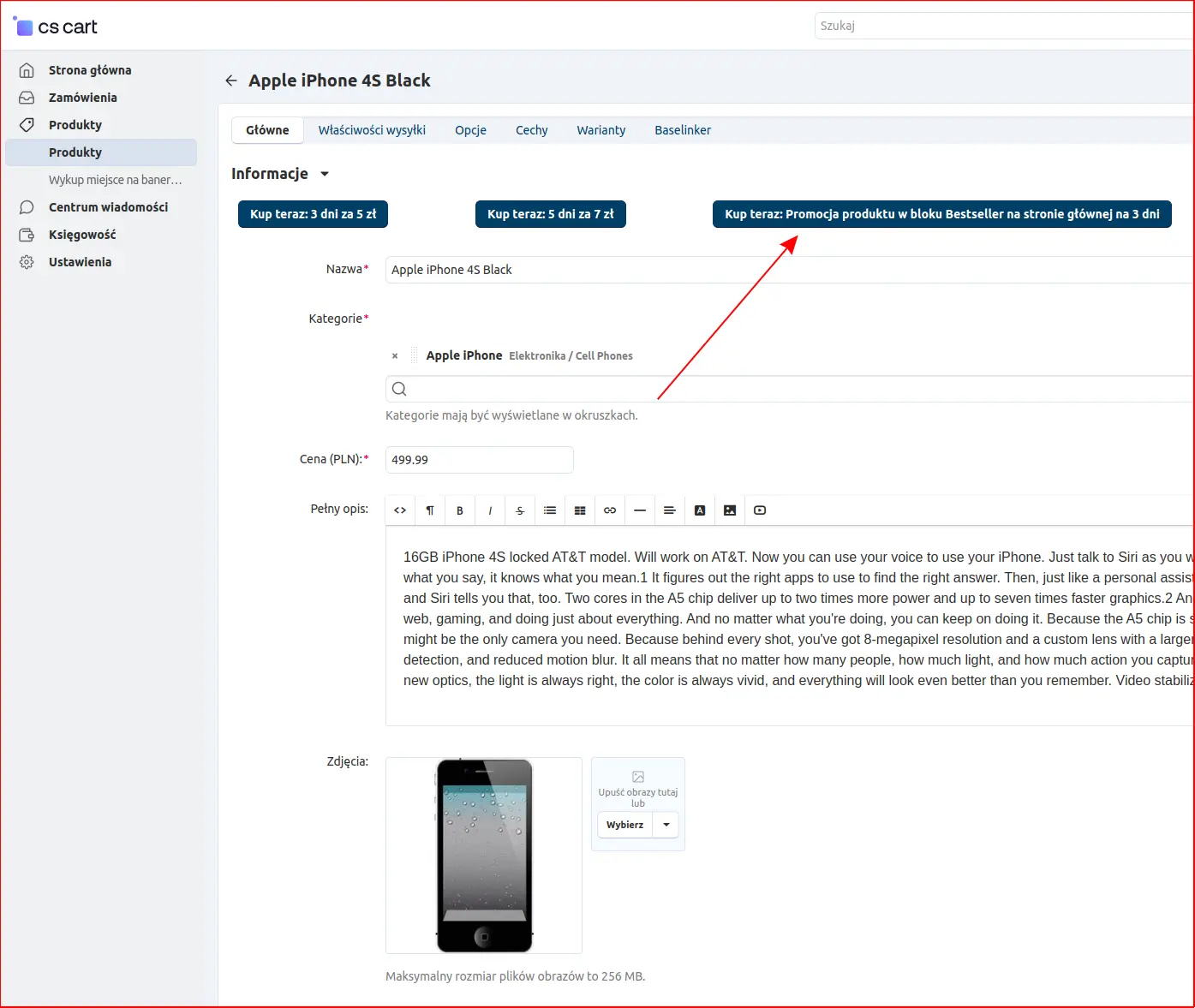Open text color tool in editor
The width and height of the screenshot is (1195, 1008).
[x=700, y=510]
